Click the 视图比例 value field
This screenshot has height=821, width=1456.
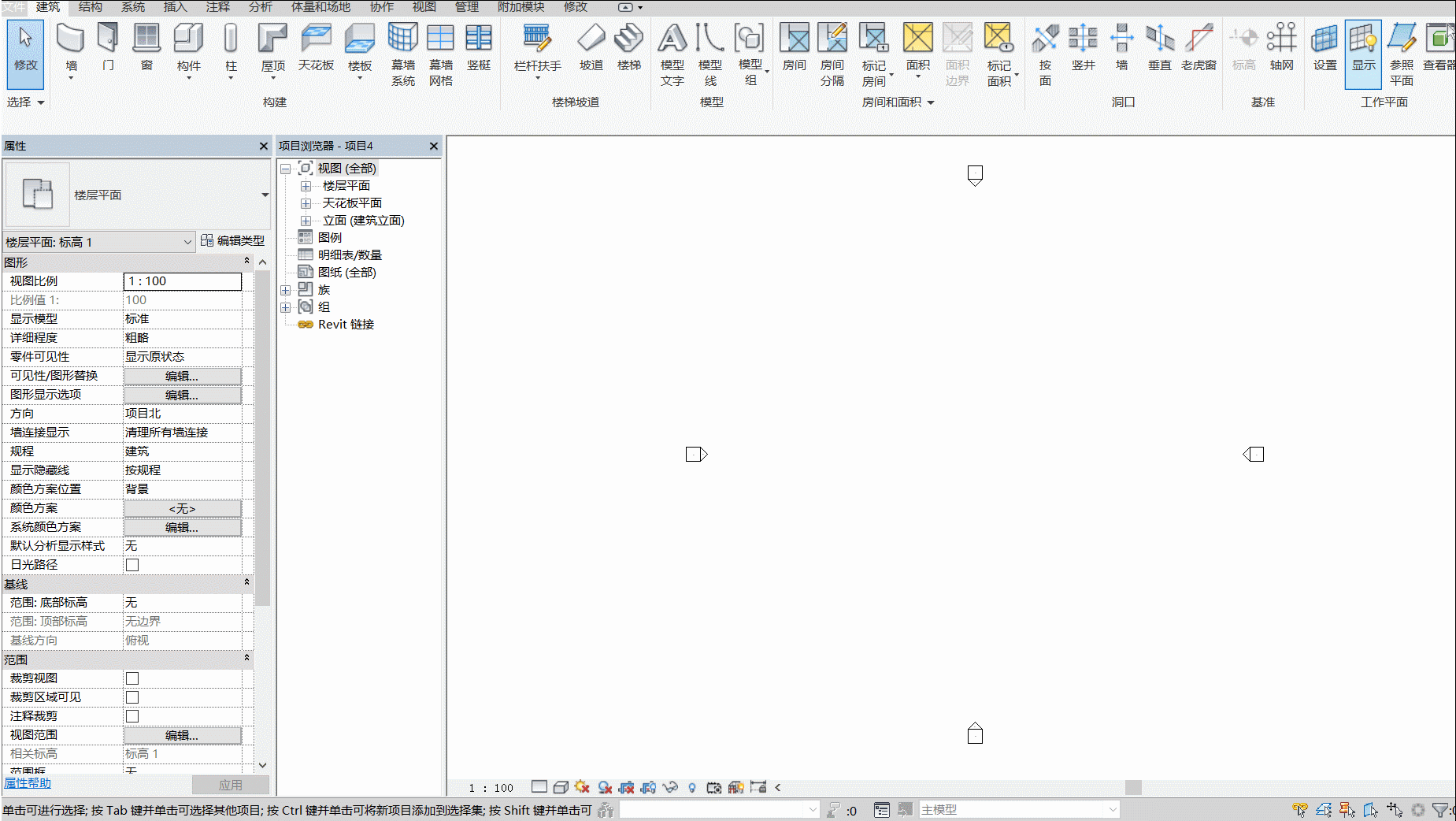point(183,281)
